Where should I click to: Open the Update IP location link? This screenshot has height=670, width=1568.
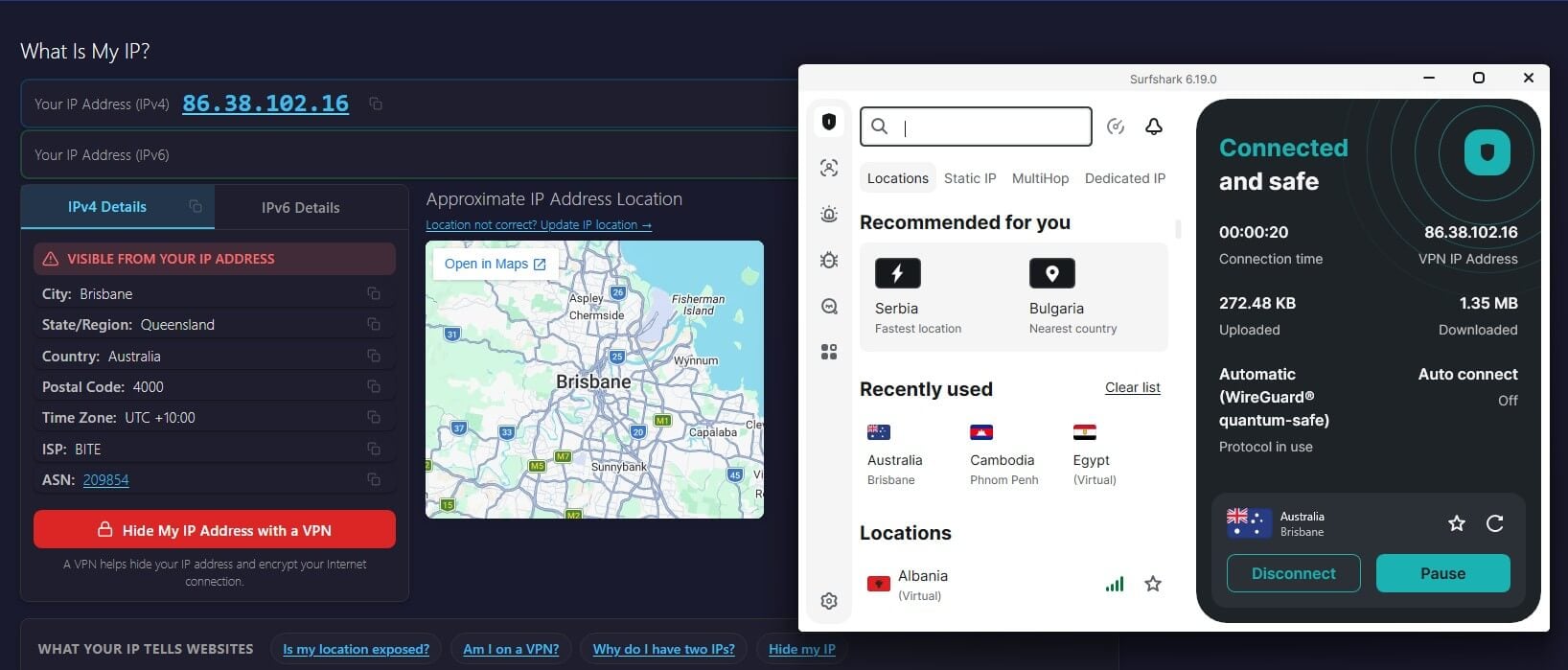539,224
